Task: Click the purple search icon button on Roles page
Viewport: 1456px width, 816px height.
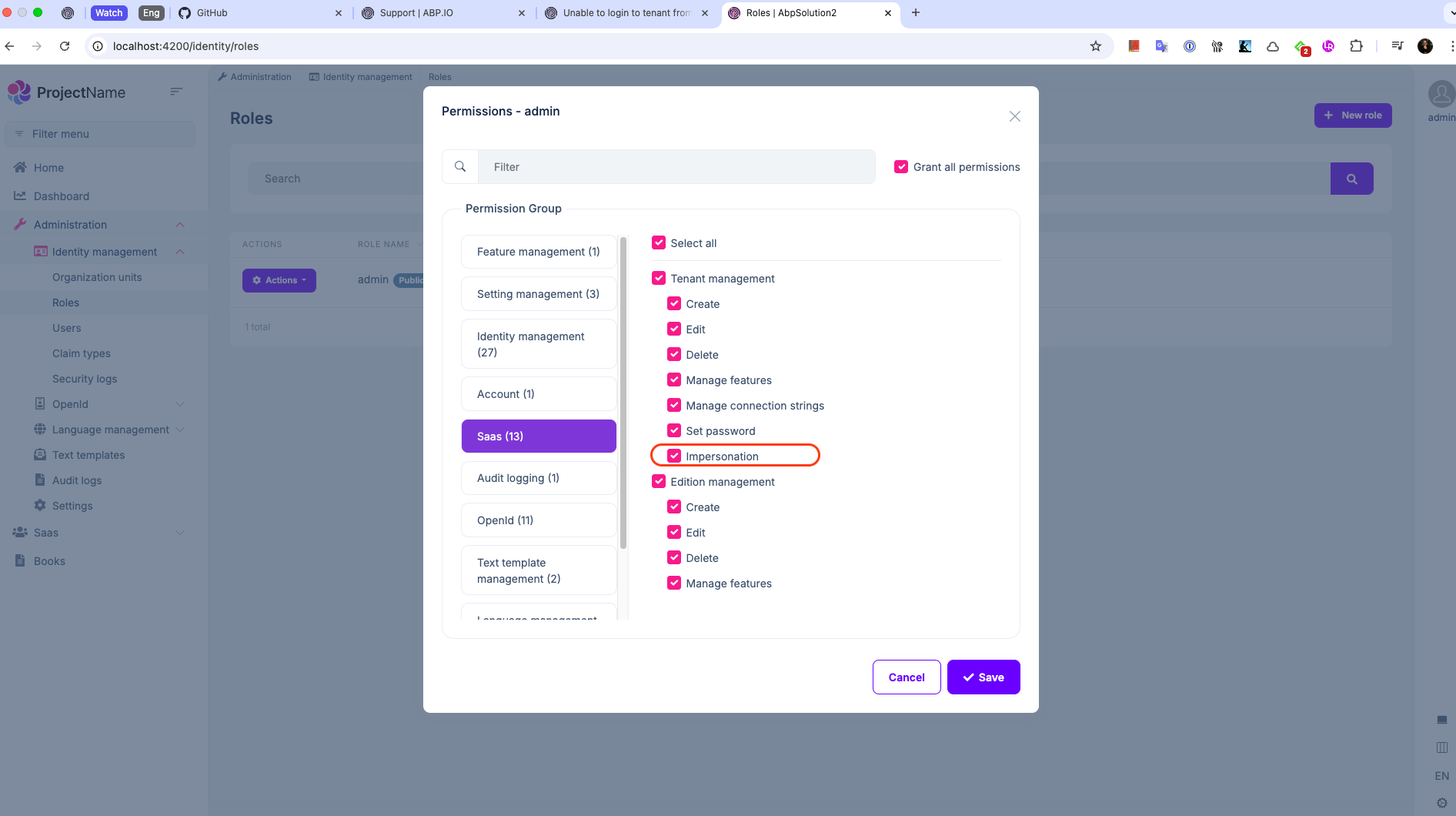Action: (x=1351, y=179)
